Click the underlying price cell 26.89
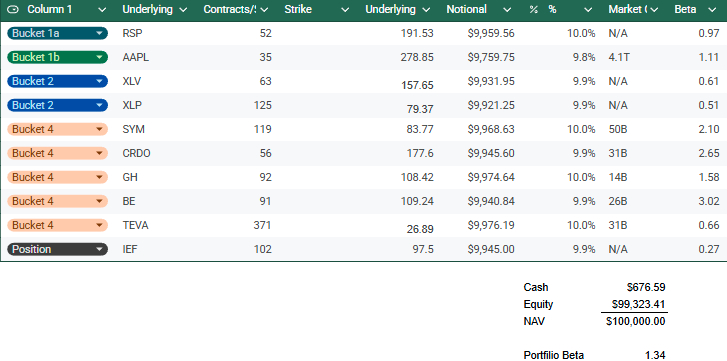This screenshot has height=361, width=727. click(x=420, y=229)
